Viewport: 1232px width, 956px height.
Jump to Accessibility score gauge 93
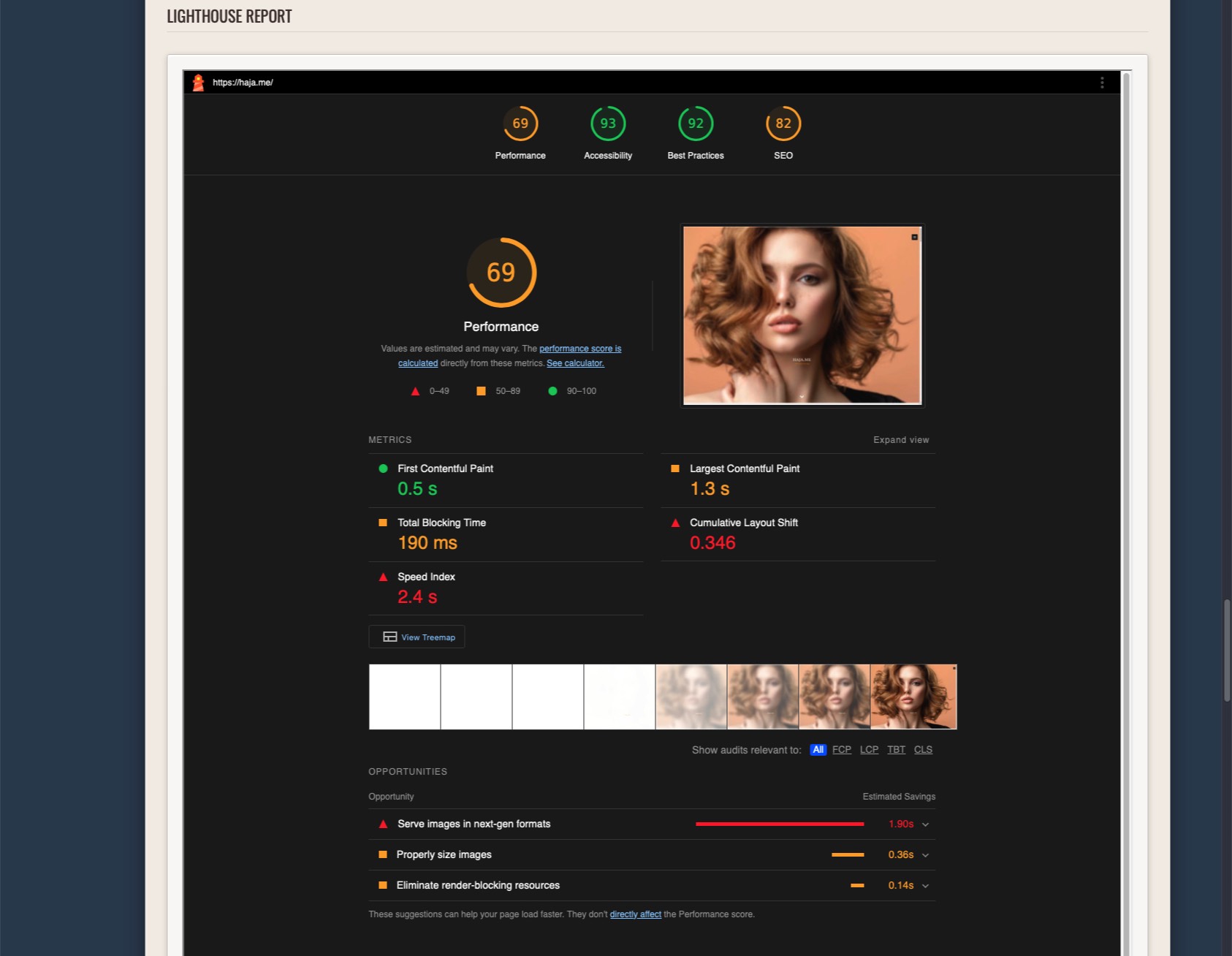coord(608,124)
